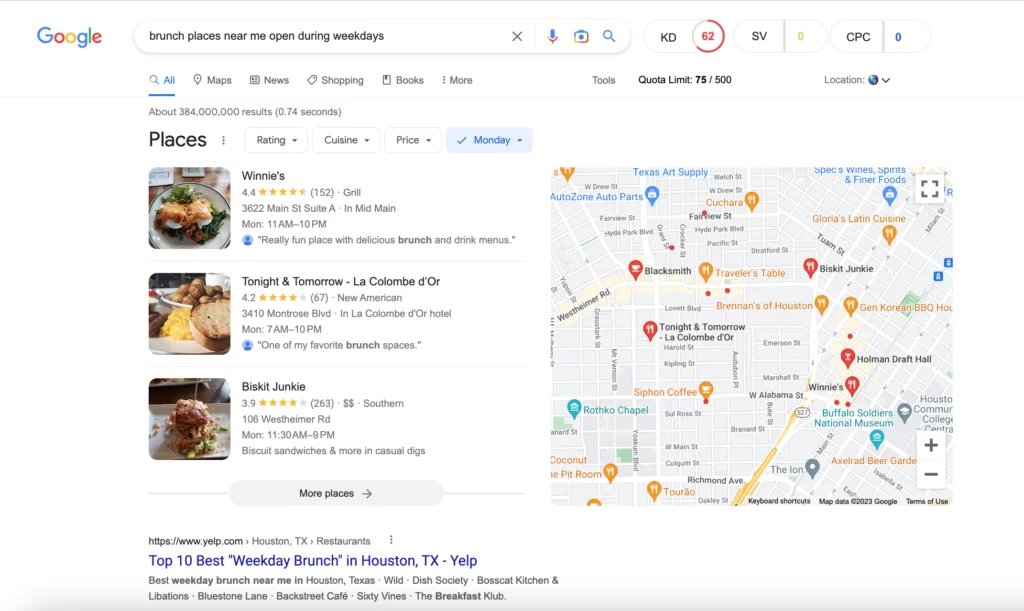
Task: Click the Spec's Wines shopping map pin
Action: [889, 194]
